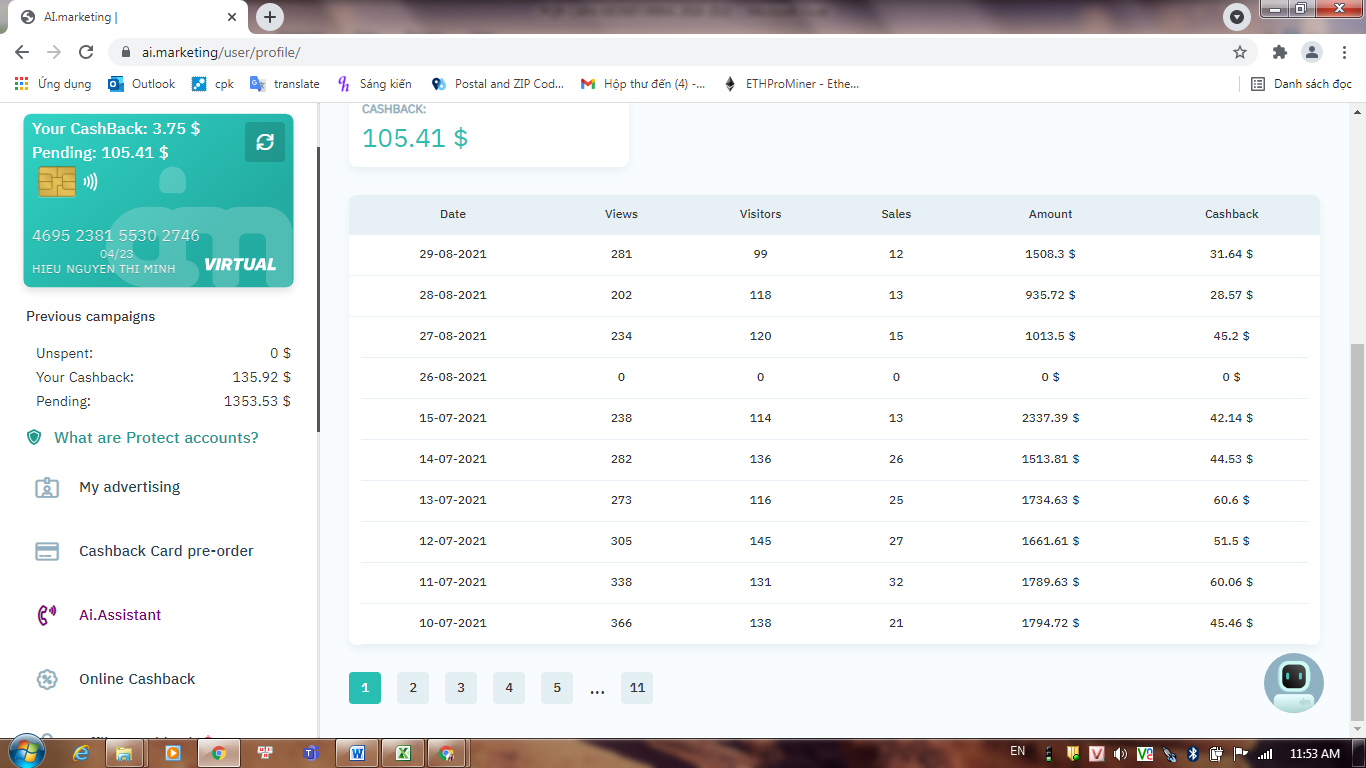Open the Online Cashback menu item
Viewport: 1366px width, 768px height.
(x=137, y=679)
